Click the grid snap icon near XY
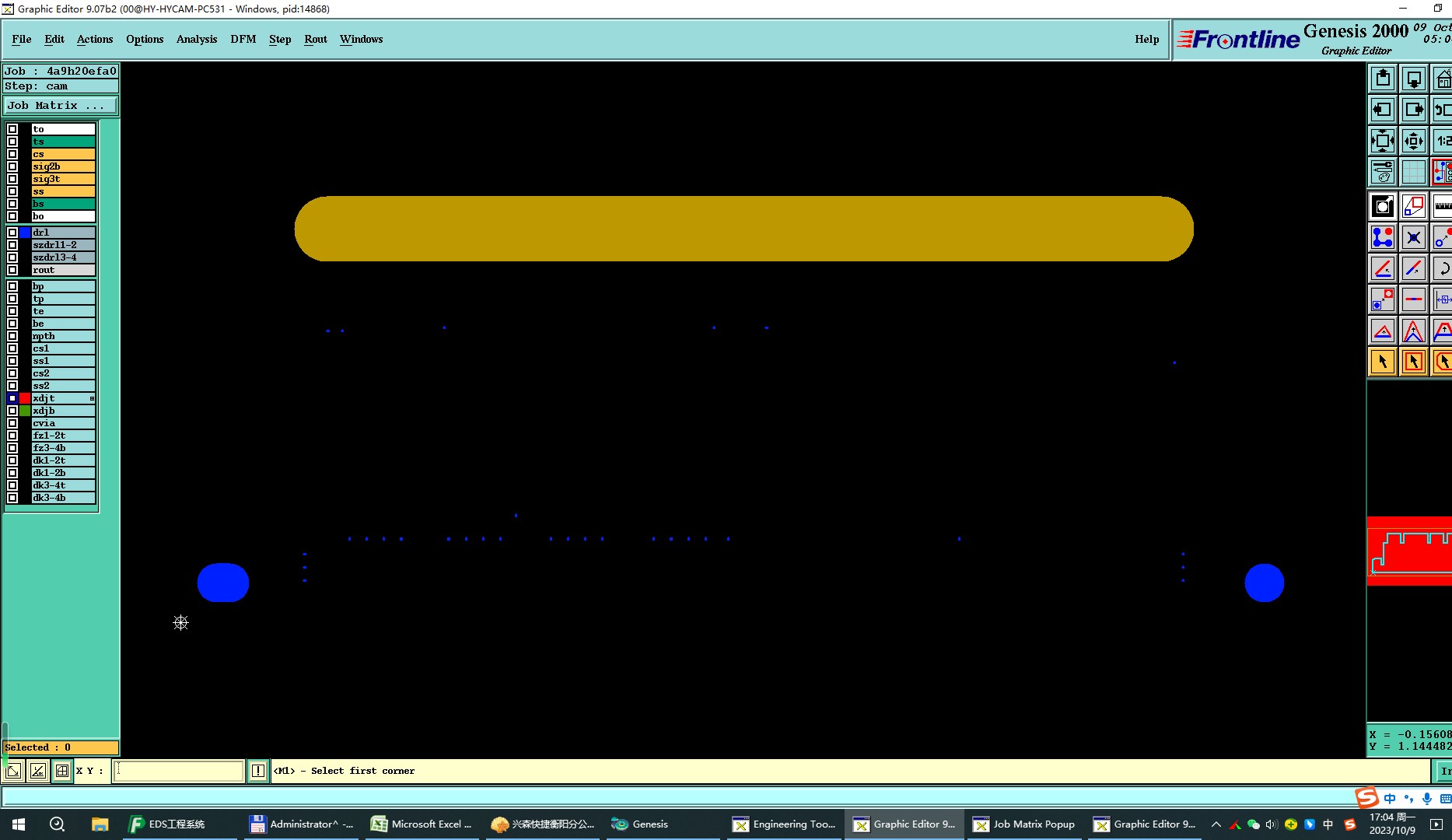1452x840 pixels. tap(62, 771)
